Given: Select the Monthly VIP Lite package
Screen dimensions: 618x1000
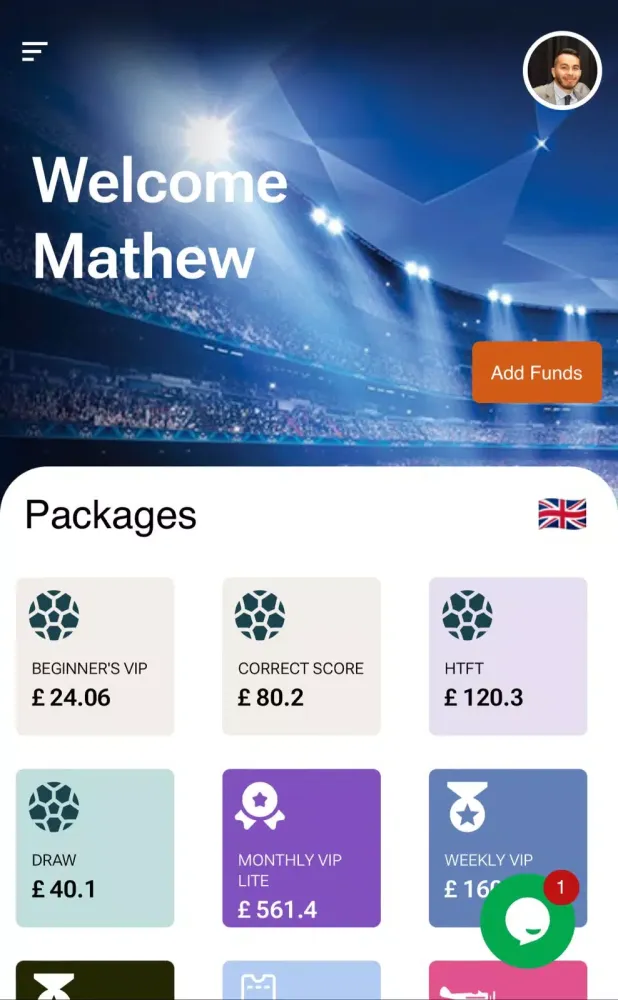Looking at the screenshot, I should point(301,848).
